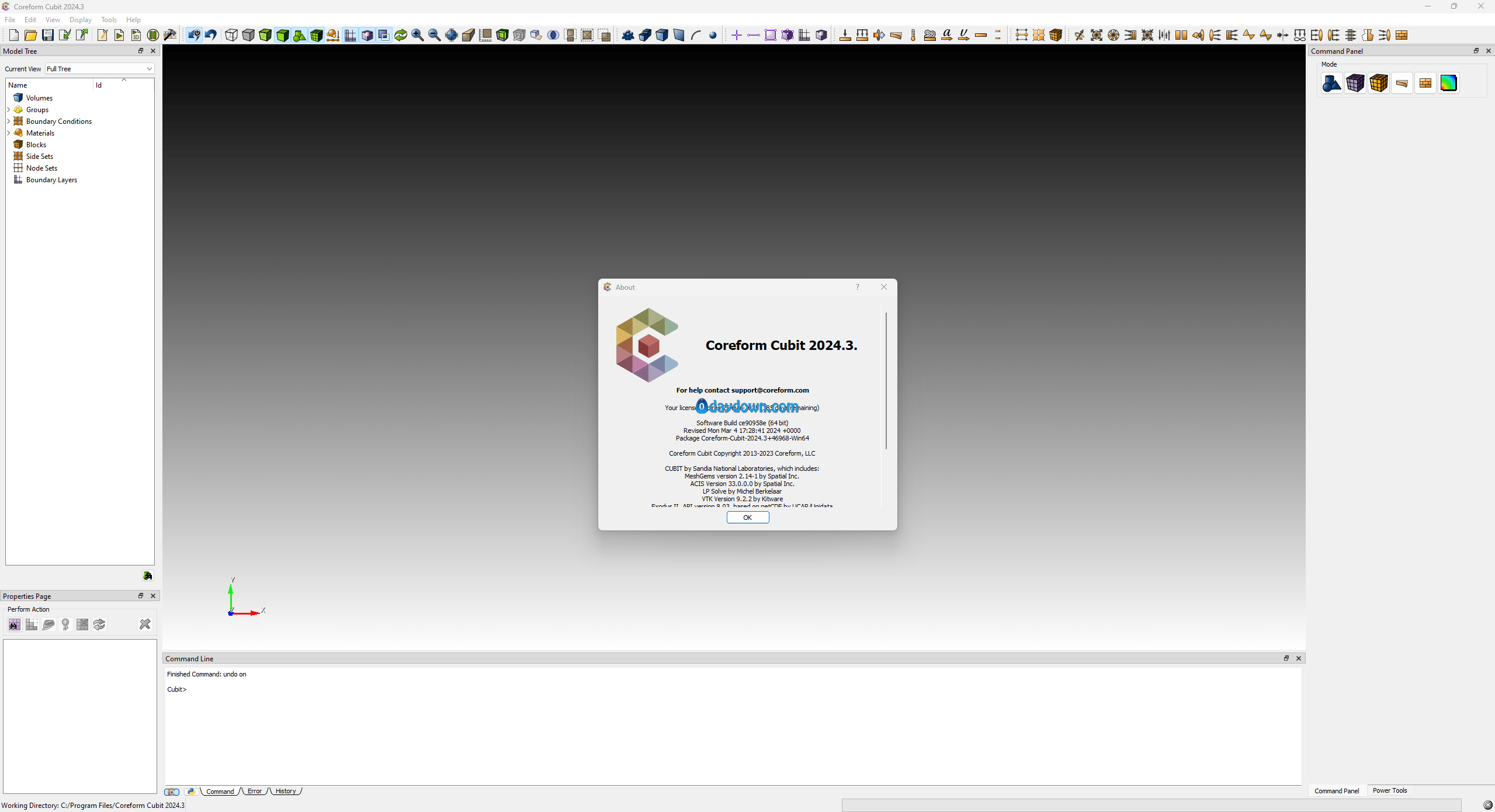Click the ribbon badge icon in Perform Action
This screenshot has height=812, width=1495.
[65, 624]
